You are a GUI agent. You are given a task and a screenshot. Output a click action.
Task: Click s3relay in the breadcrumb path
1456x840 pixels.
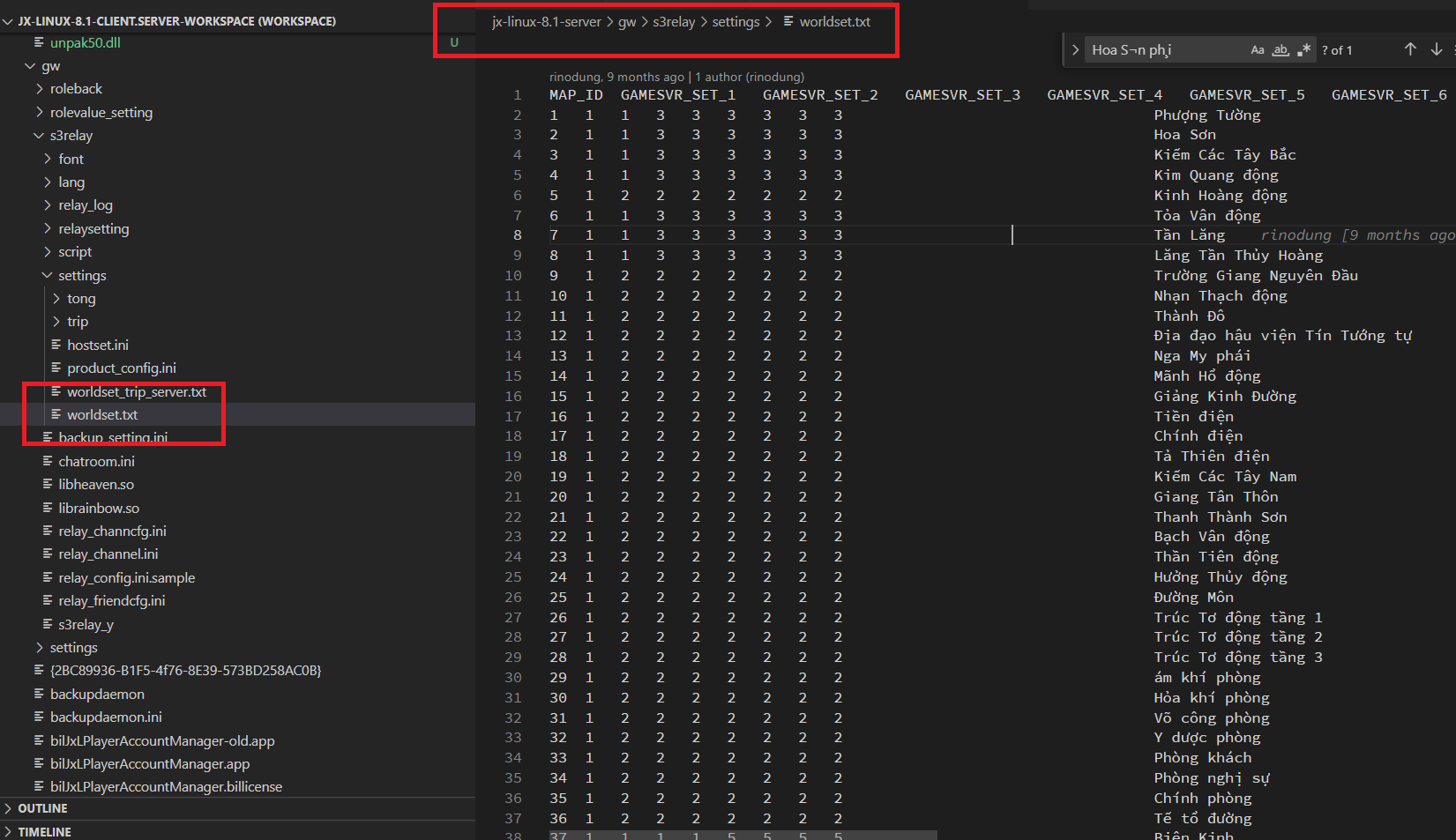(x=674, y=21)
